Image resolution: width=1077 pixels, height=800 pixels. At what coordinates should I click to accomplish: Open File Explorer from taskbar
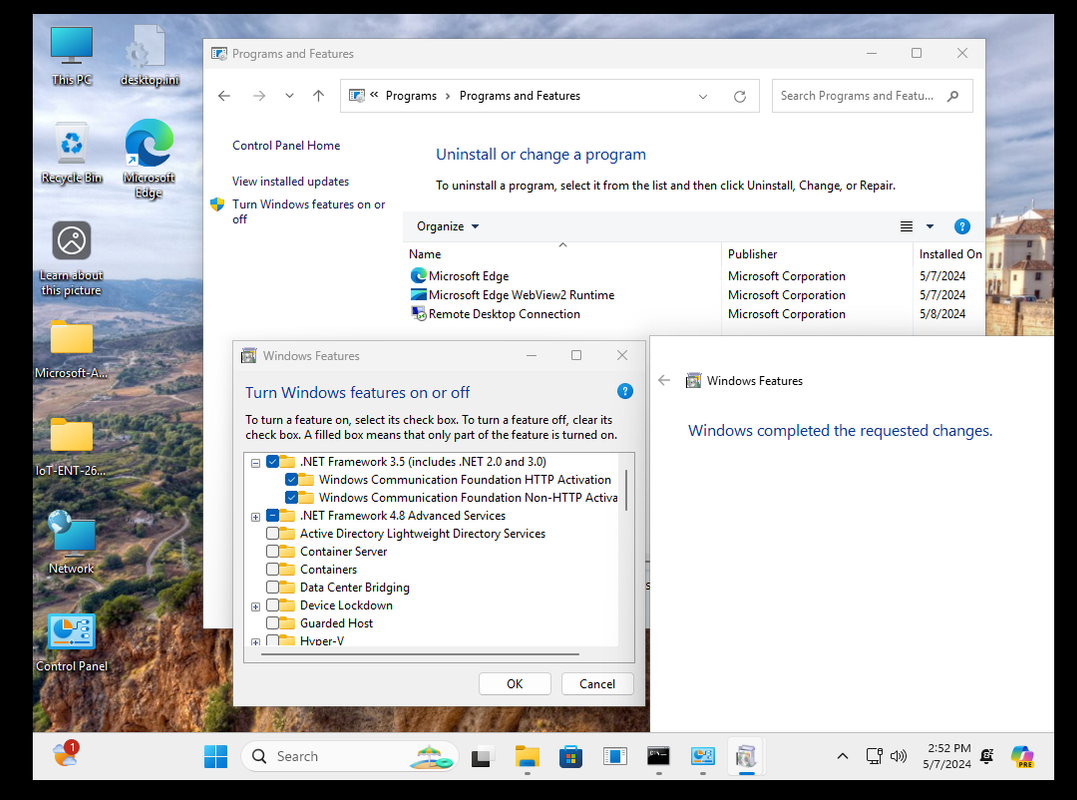coord(527,756)
